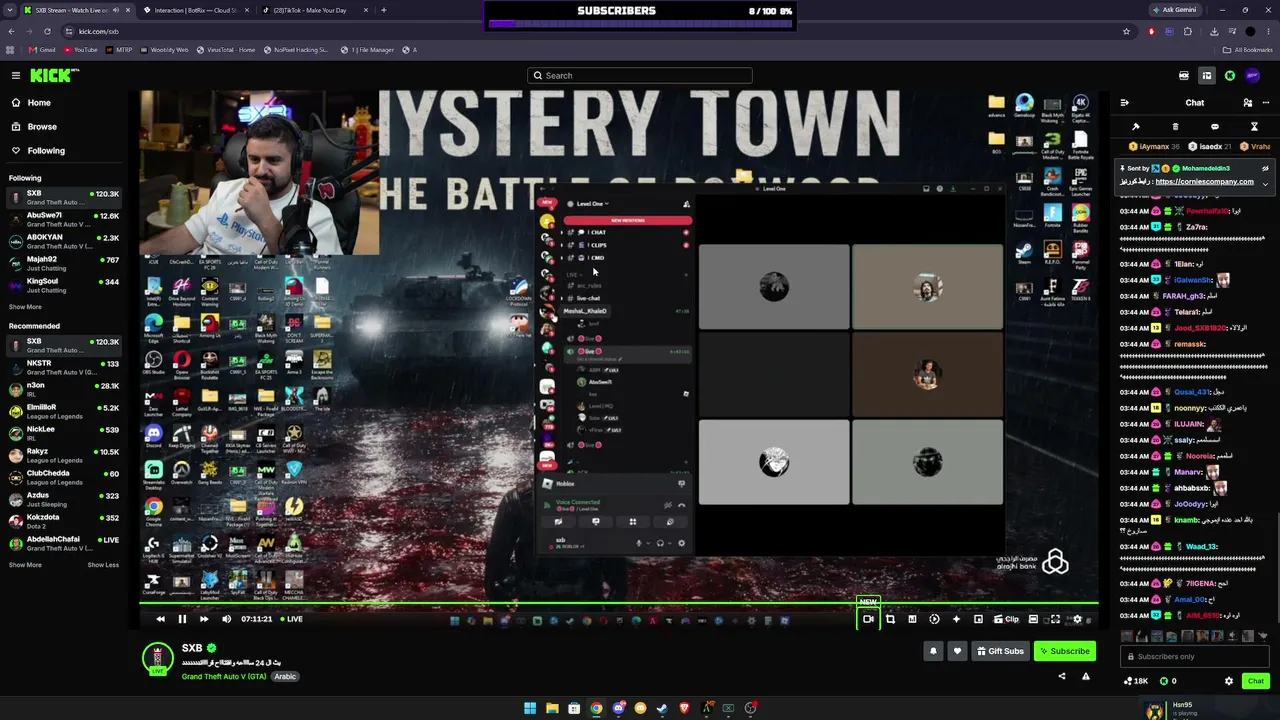This screenshot has height=720, width=1280.
Task: Click the Clip button
Action: click(x=1005, y=619)
